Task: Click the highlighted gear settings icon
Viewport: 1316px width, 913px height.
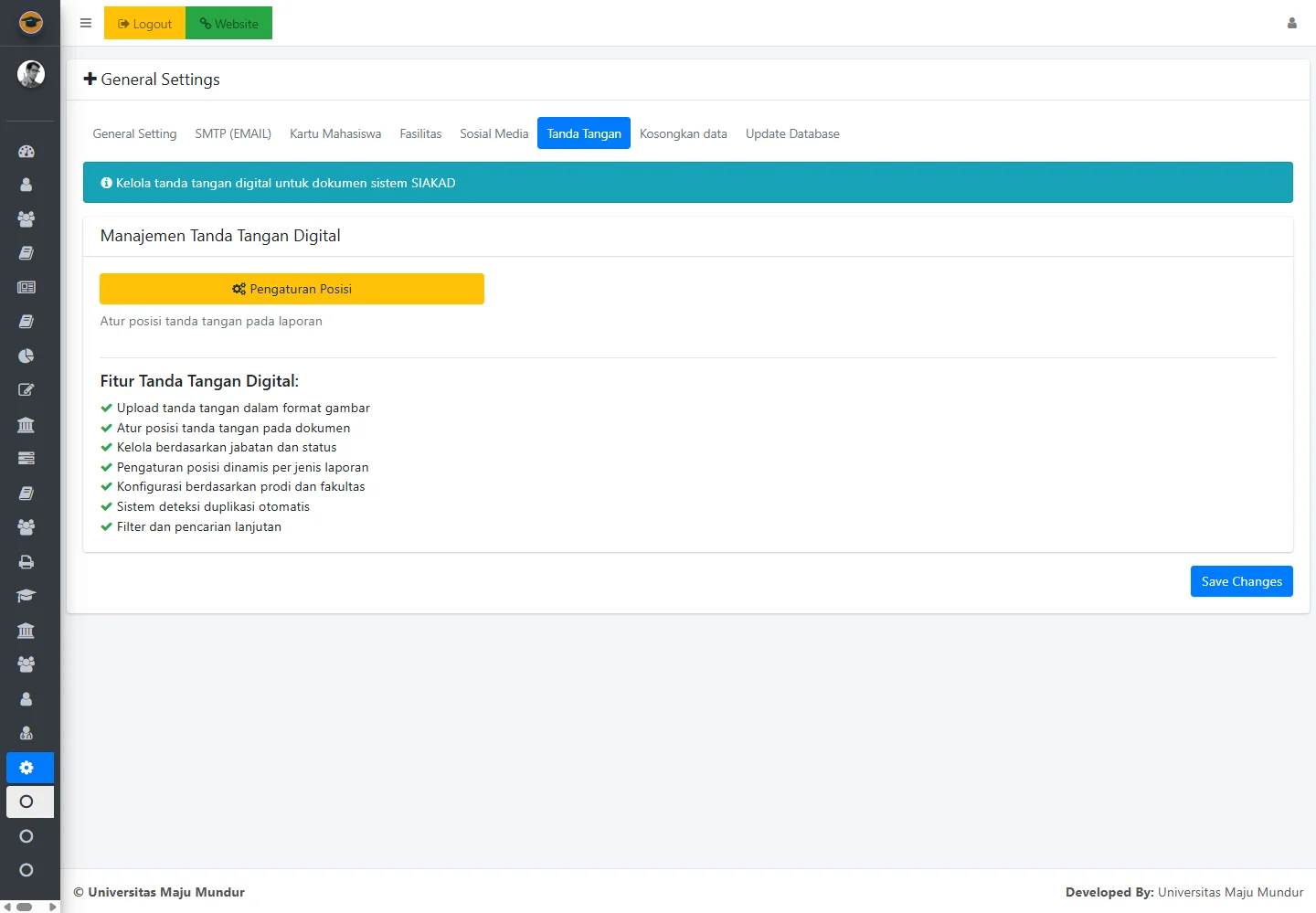Action: tap(27, 768)
